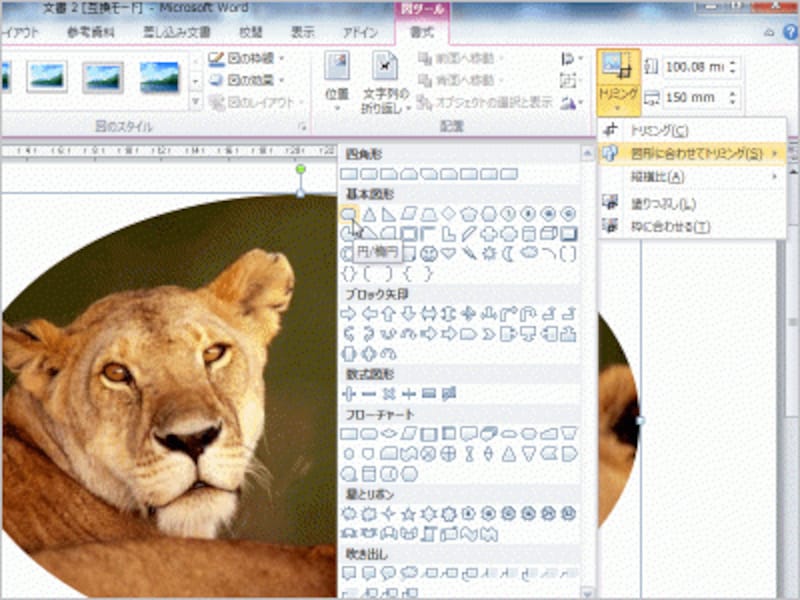Choose the Cloud shape in Basic Shapes
This screenshot has width=800, height=600.
click(529, 254)
